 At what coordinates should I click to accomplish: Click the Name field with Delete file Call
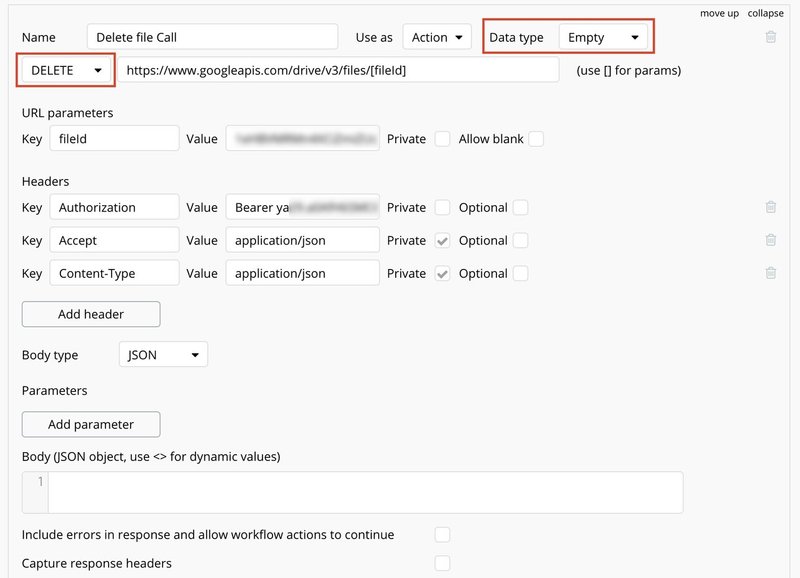coord(212,37)
